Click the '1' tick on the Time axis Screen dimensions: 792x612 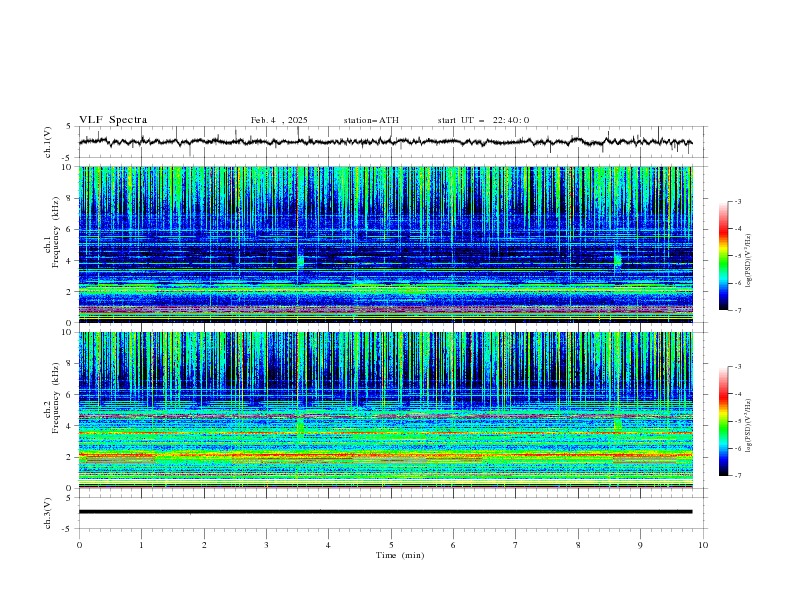pyautogui.click(x=141, y=545)
